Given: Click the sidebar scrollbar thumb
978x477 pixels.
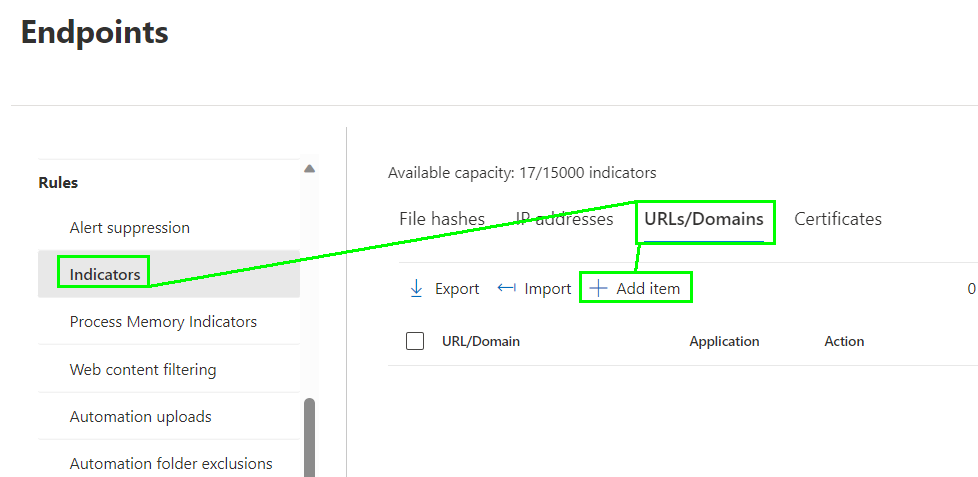Looking at the screenshot, I should tap(309, 437).
